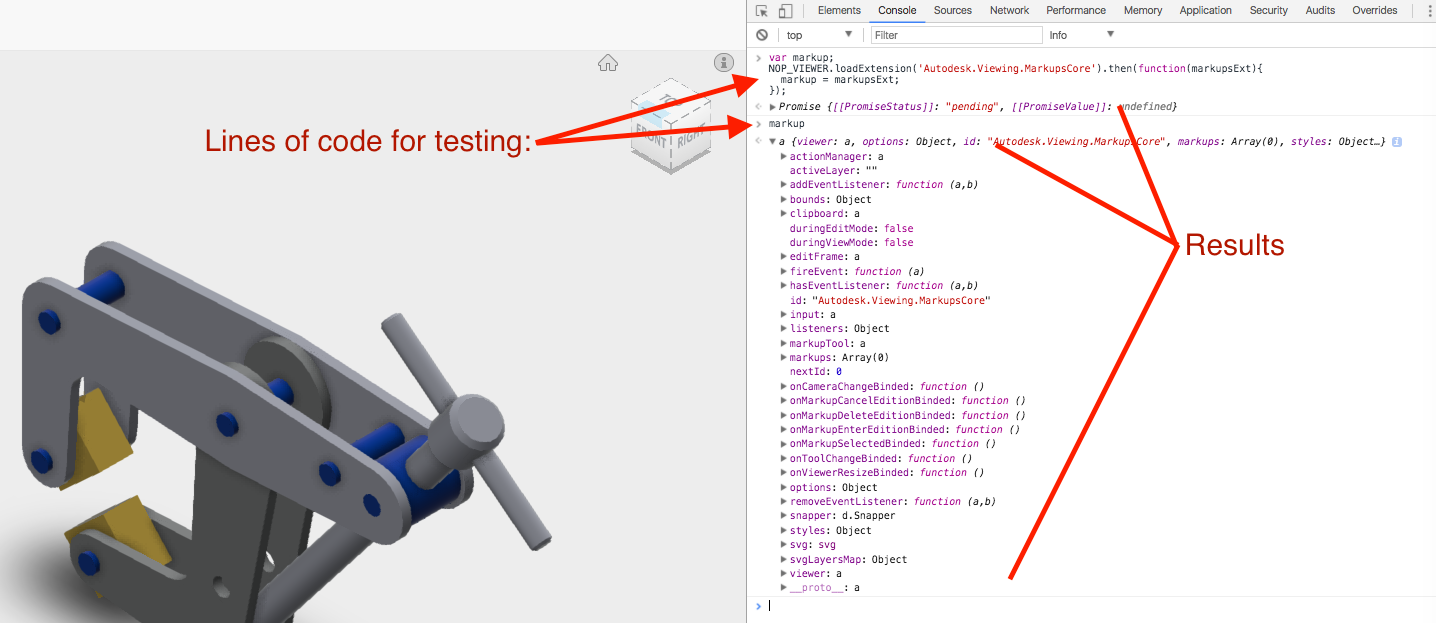Image resolution: width=1436 pixels, height=623 pixels.
Task: Click the home icon in the viewer
Action: click(x=608, y=62)
